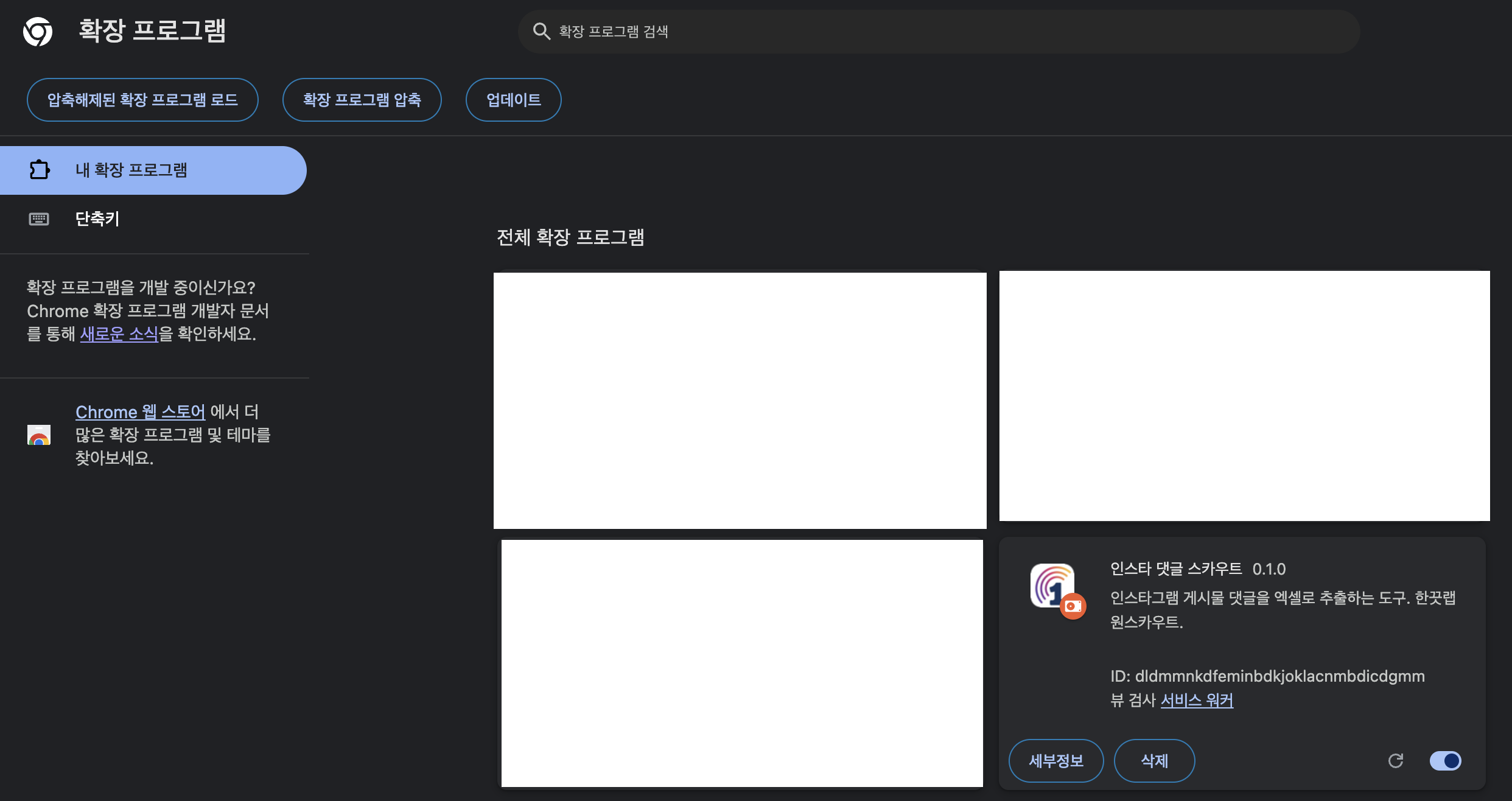Click the extension ID text dldmmnkdfeminbdkjoklacnmbdicdgmm
This screenshot has width=1512, height=801.
[1279, 676]
